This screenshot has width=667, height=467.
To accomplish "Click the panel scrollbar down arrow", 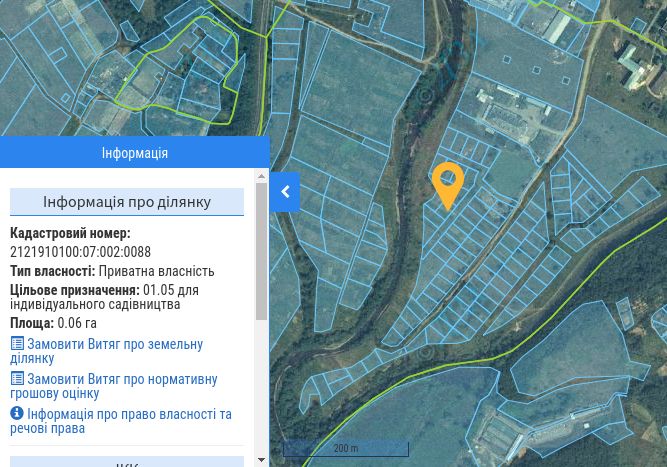I will point(261,460).
